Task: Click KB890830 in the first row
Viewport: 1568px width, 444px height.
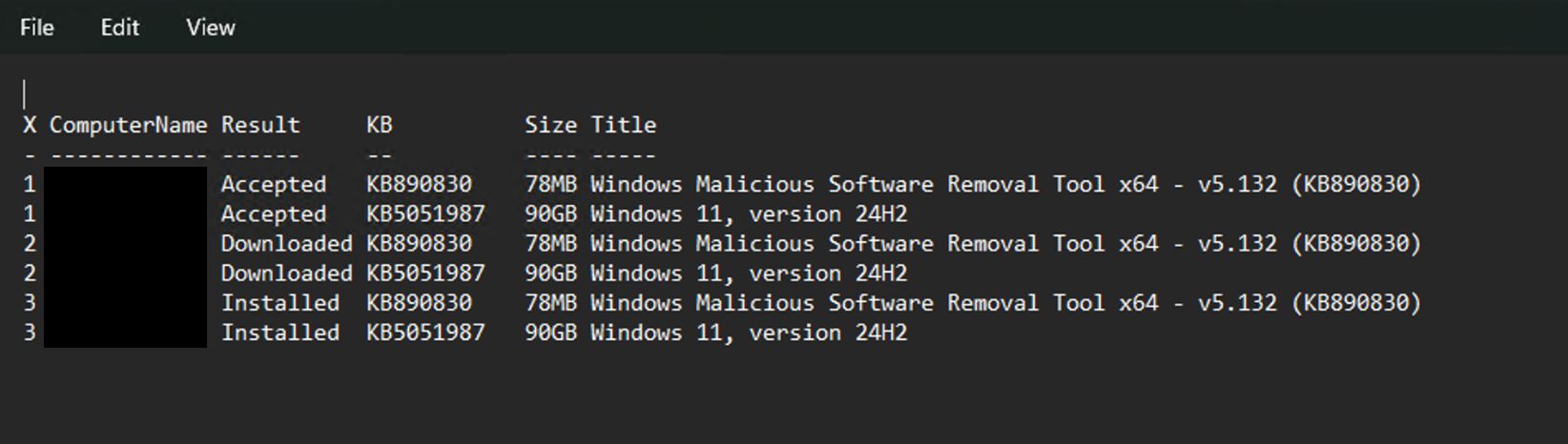Action: coord(419,184)
